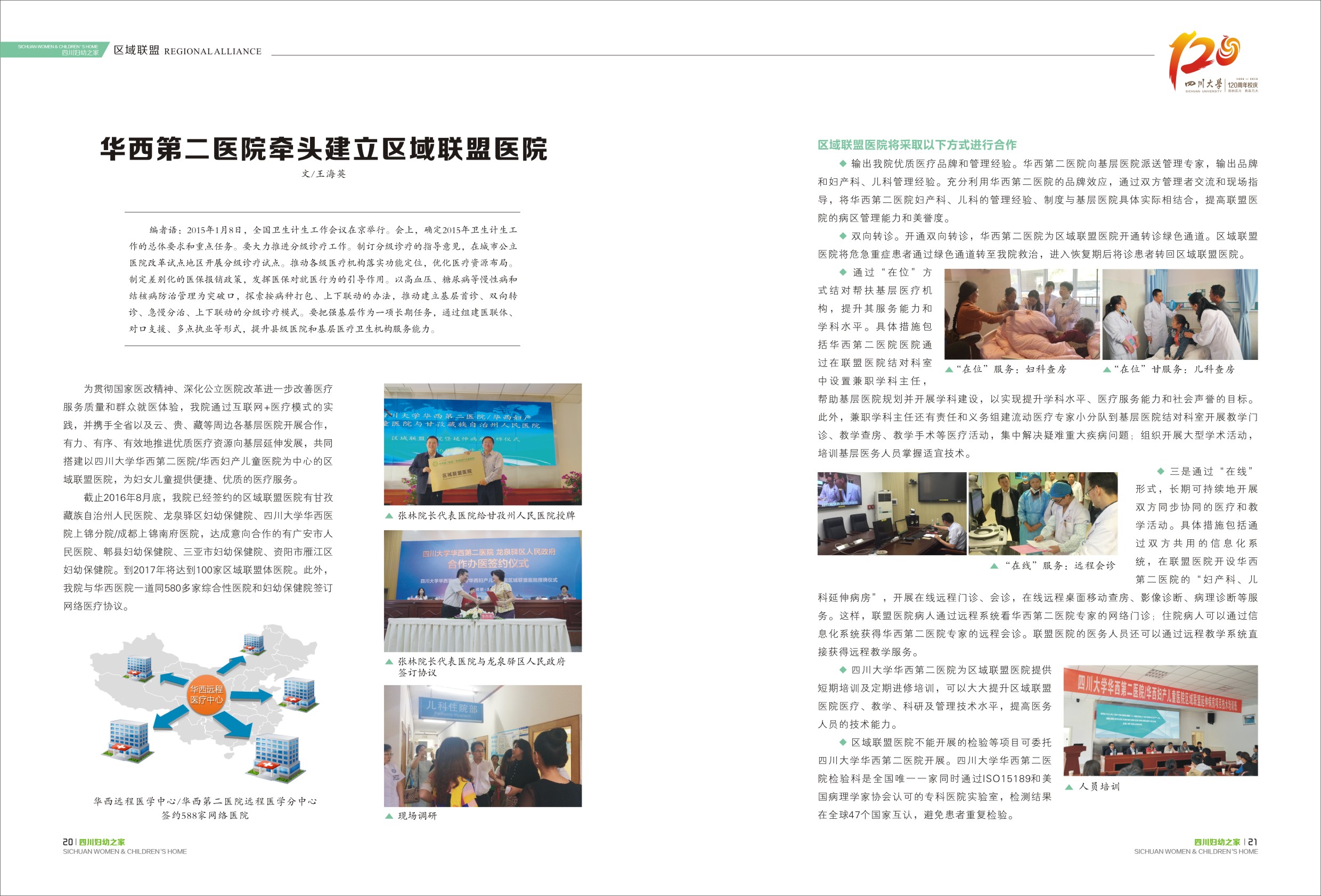1321x896 pixels.
Task: Click page number 21 in the footer
Action: coord(1253,842)
